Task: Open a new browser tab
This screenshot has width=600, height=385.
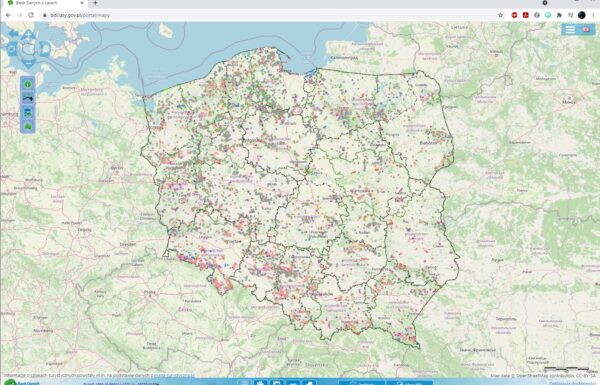Action: 95,3
